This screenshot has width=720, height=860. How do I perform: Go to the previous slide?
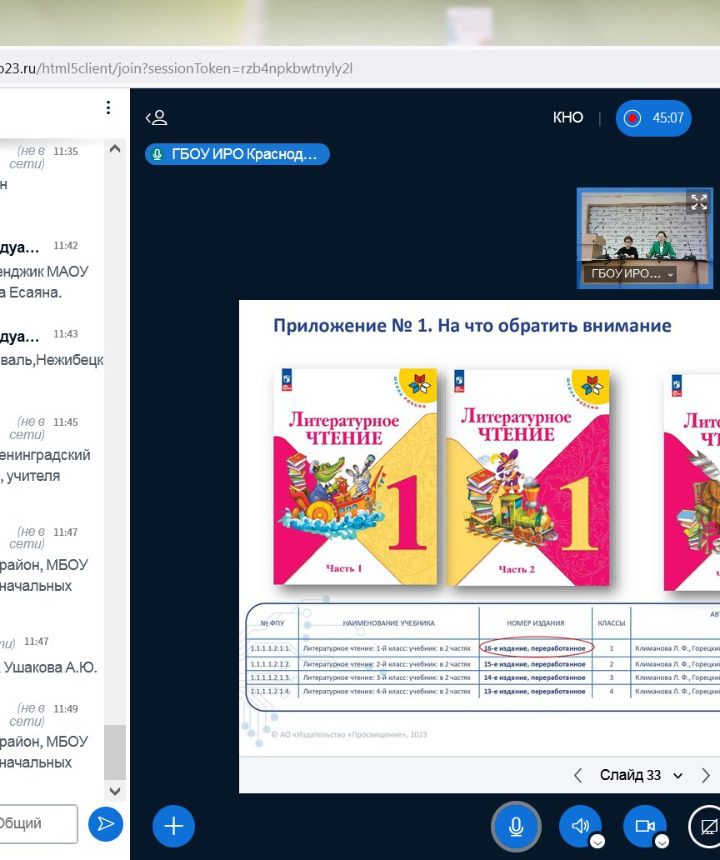click(578, 775)
